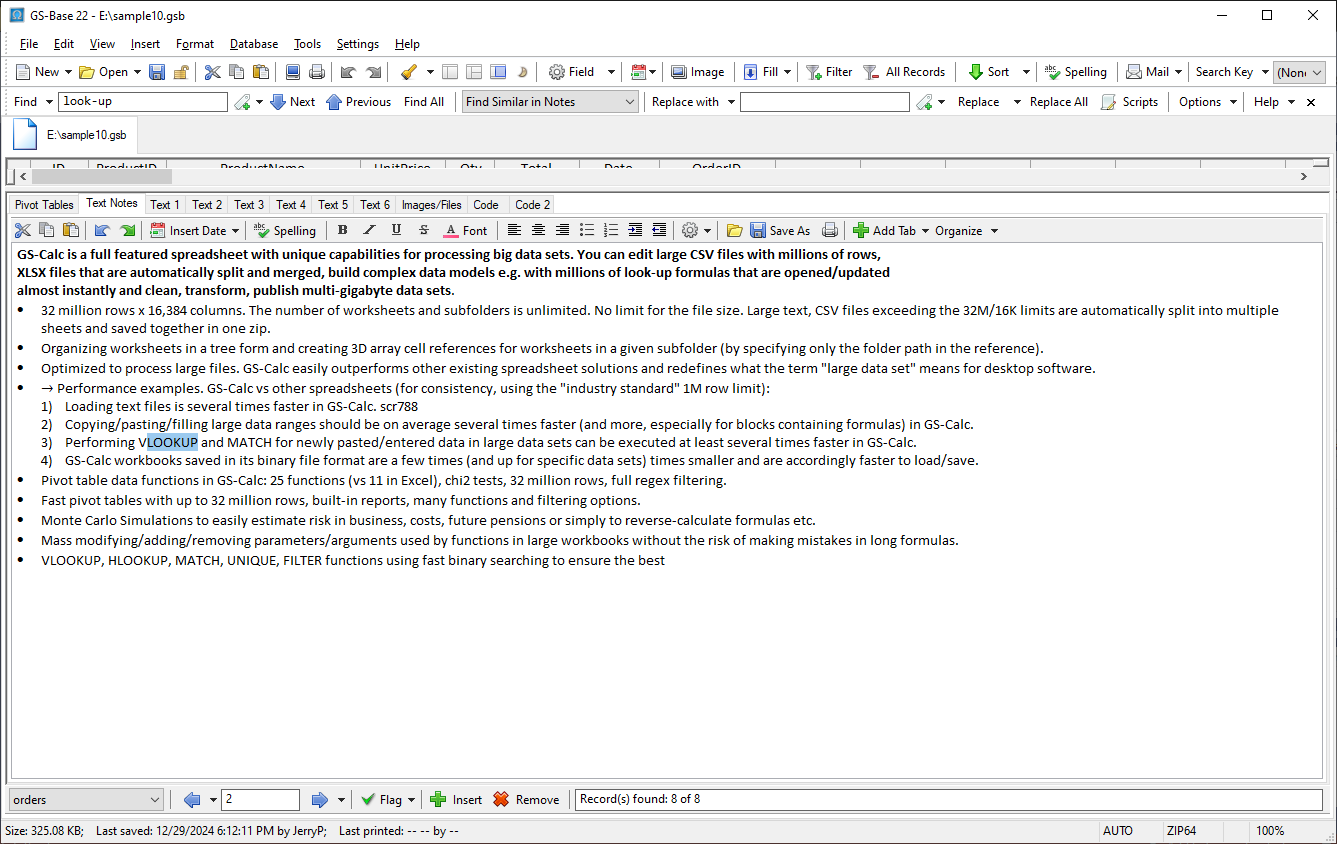Go to next record with right arrow
Screen dimensions: 1337x844
(320, 800)
